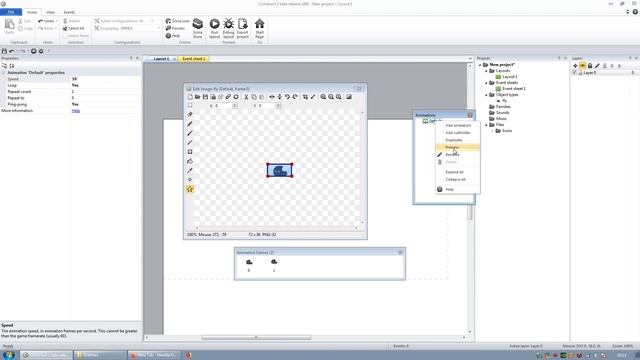Viewport: 640px width, 360px height.
Task: Click Save image icon in image editor
Action: click(x=205, y=97)
